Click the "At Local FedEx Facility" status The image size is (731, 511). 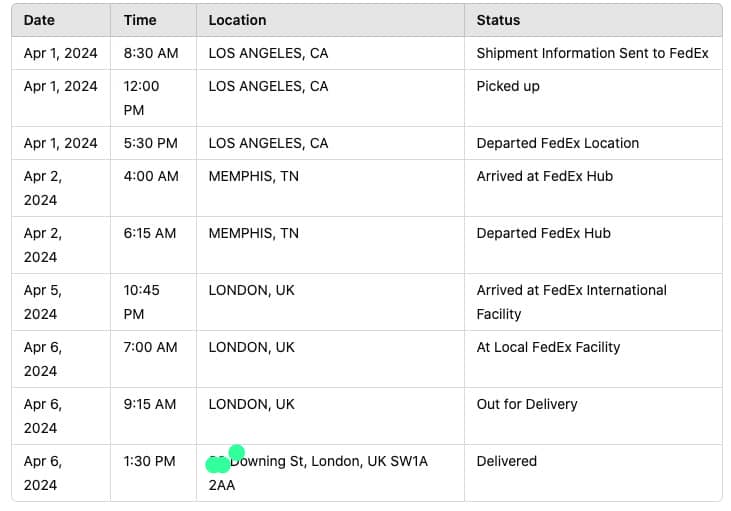[x=548, y=347]
